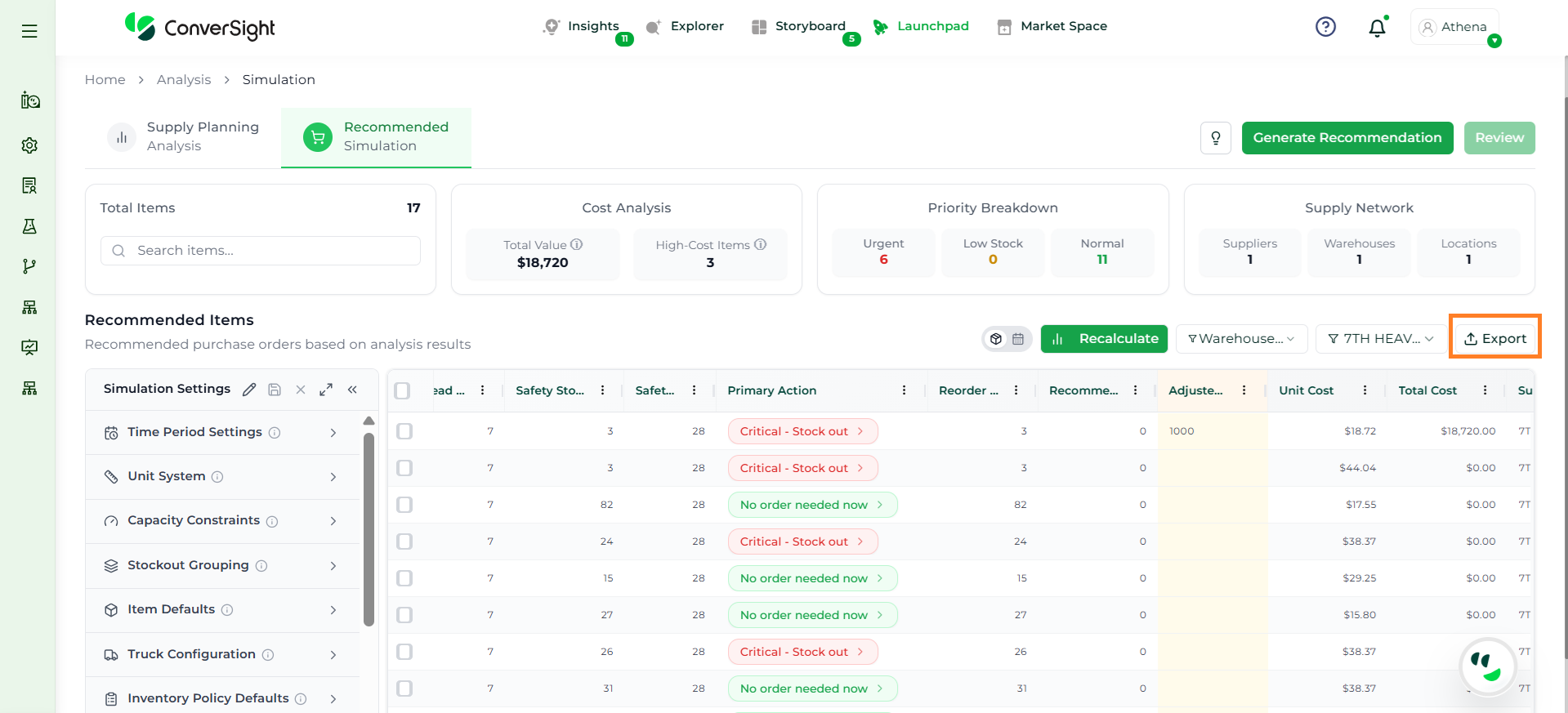This screenshot has width=1568, height=713.
Task: Click the edit pencil in Simulation Settings
Action: pos(249,390)
